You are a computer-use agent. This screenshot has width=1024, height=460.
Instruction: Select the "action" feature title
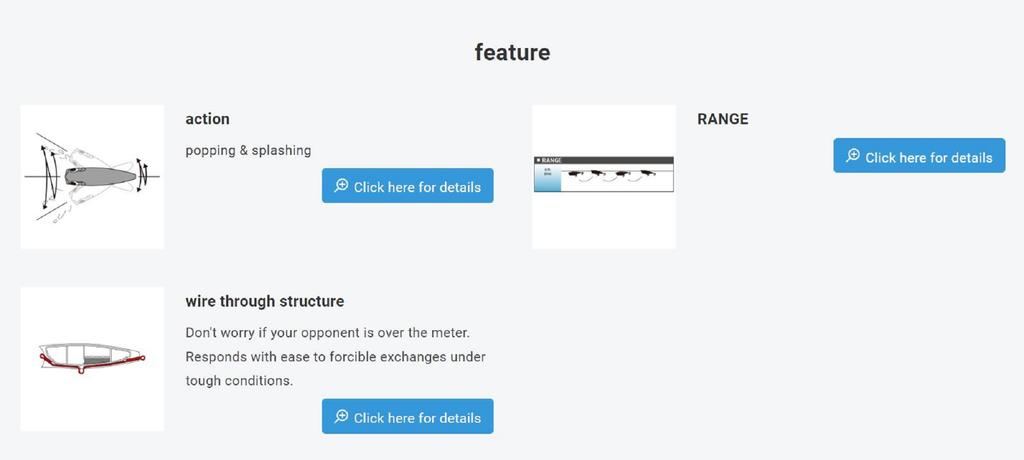tap(207, 119)
